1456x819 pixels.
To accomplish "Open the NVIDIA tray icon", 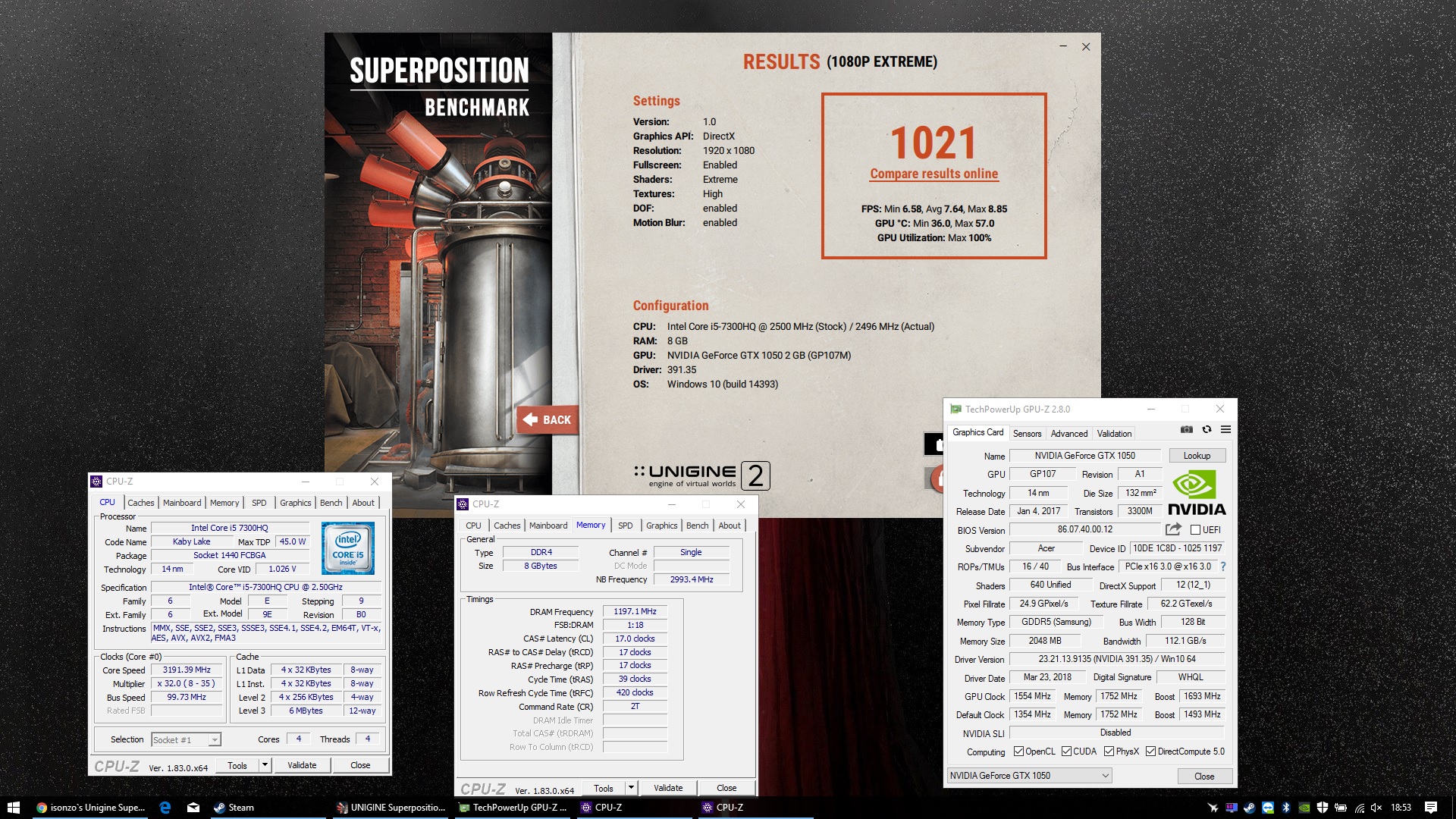I will click(1304, 808).
